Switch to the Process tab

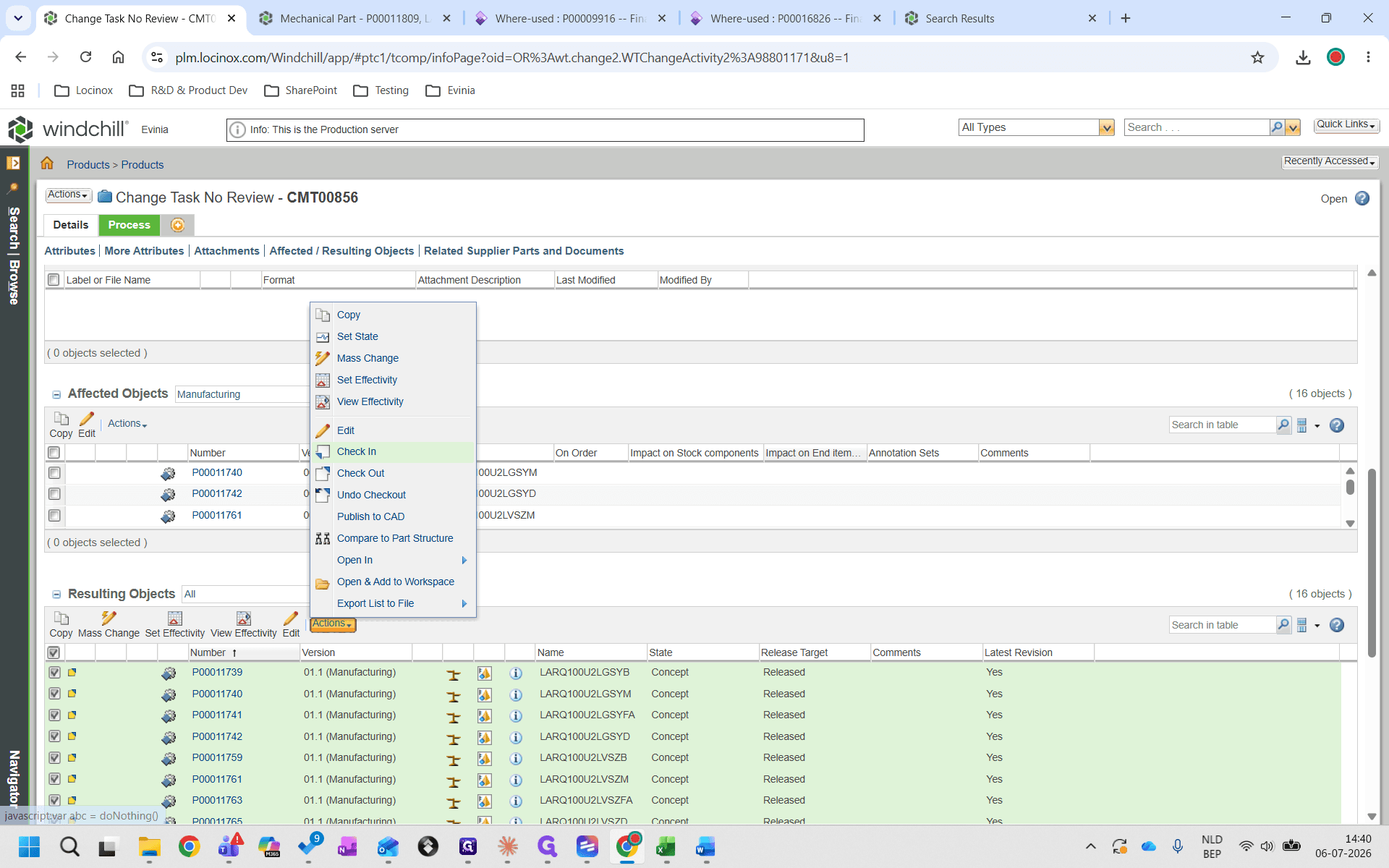click(129, 225)
